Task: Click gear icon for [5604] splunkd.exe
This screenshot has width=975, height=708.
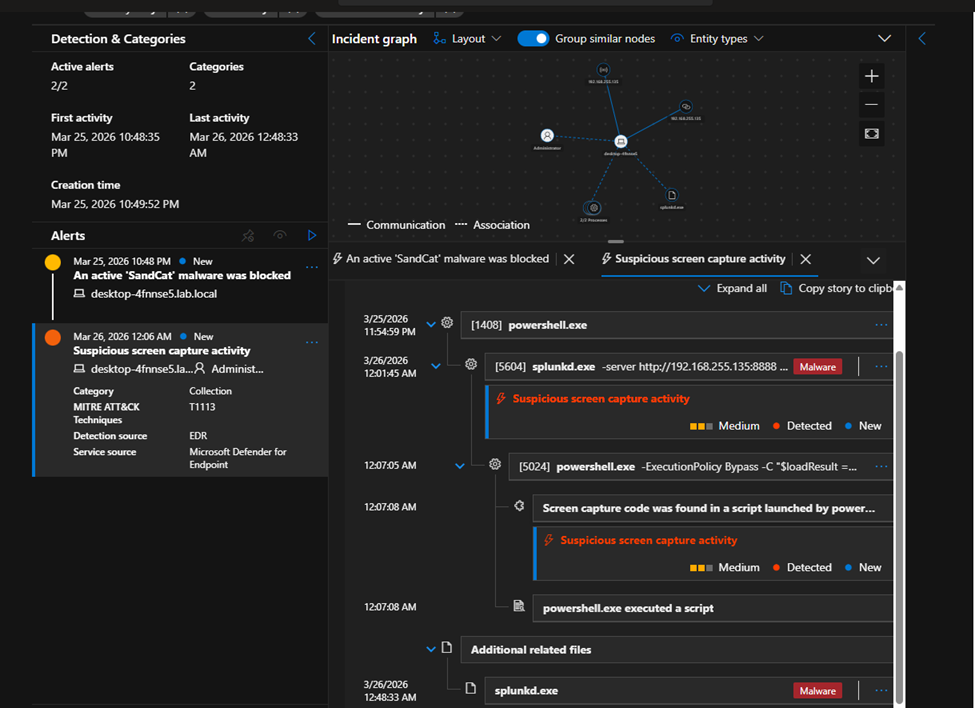Action: coord(471,364)
